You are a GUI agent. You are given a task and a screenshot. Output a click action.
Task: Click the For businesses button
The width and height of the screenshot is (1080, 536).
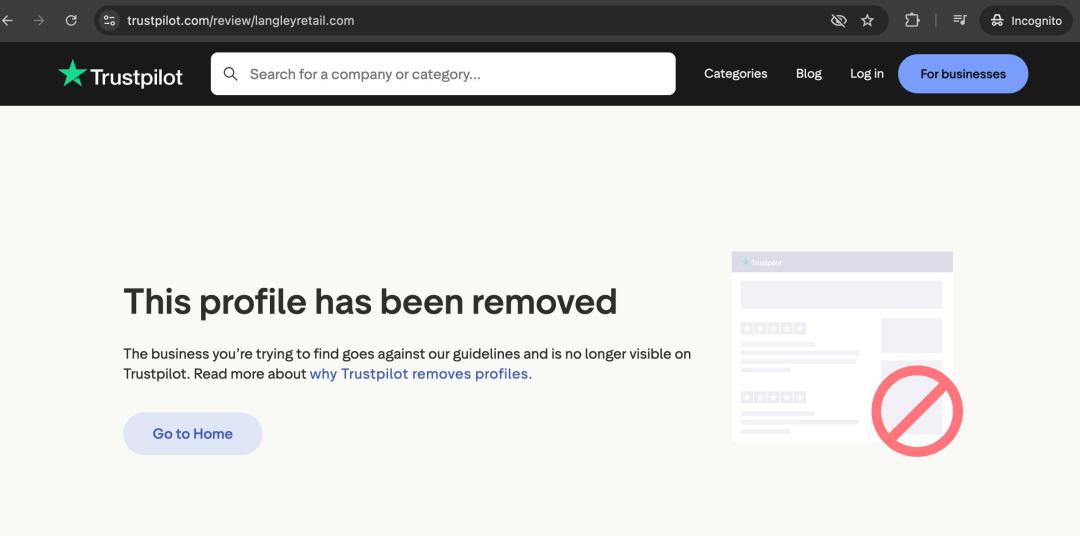(963, 74)
